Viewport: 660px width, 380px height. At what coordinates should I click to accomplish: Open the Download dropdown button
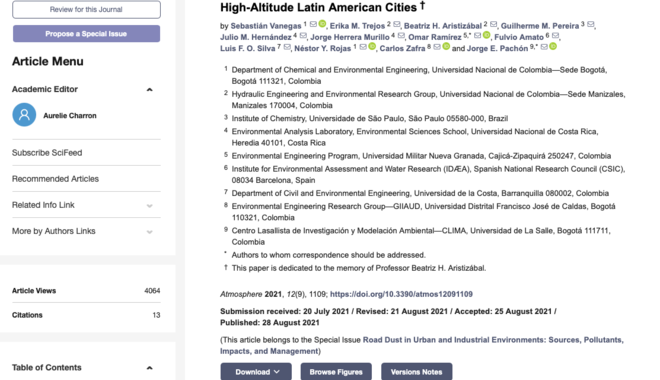[x=256, y=372]
